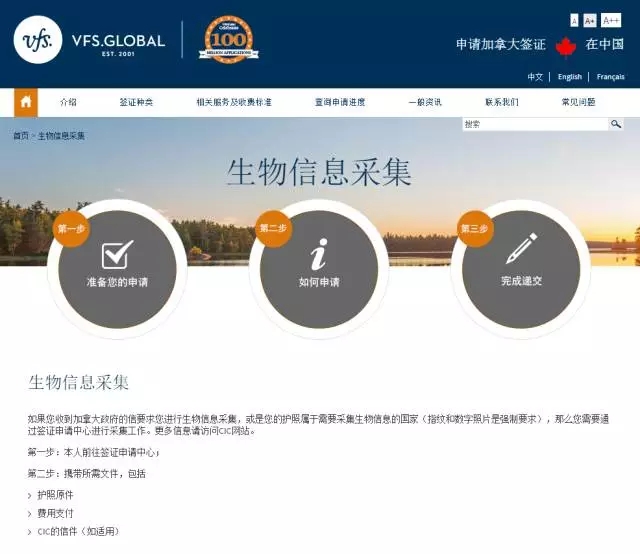640x554 pixels.
Task: Open the 常见问题 menu item
Action: (578, 102)
